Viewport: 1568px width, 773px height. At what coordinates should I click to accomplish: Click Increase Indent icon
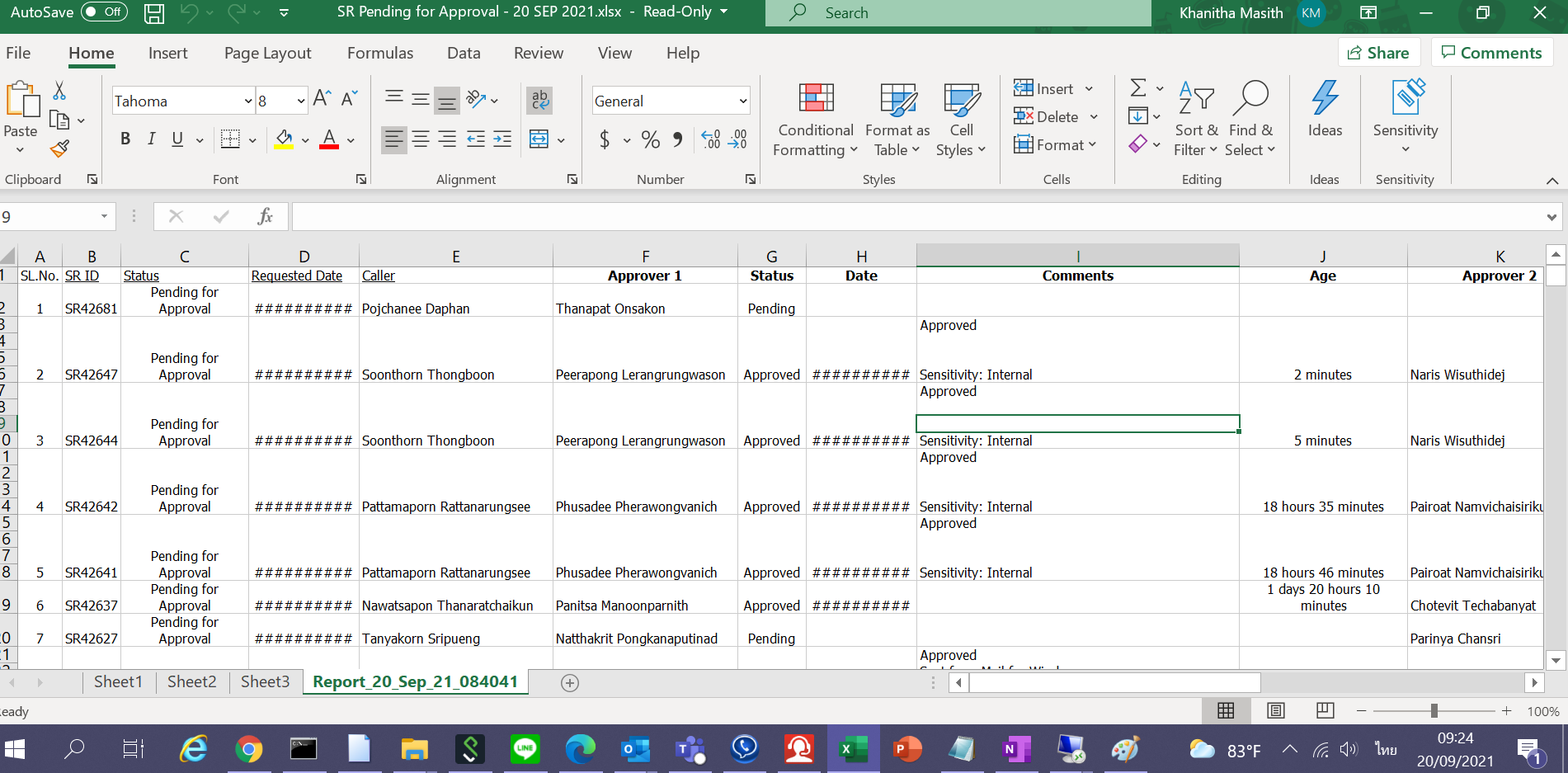(502, 139)
